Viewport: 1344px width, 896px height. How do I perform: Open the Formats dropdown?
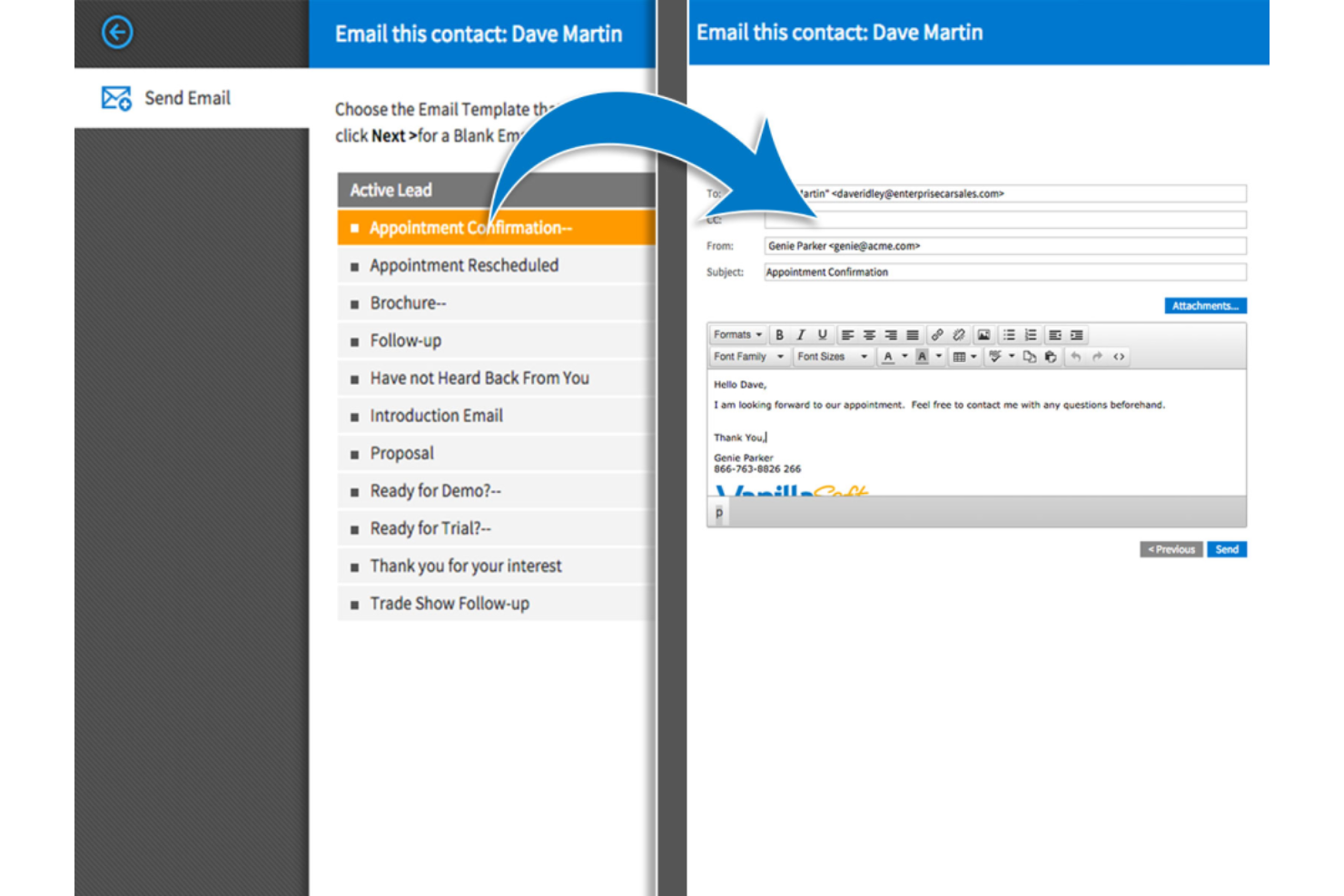736,334
